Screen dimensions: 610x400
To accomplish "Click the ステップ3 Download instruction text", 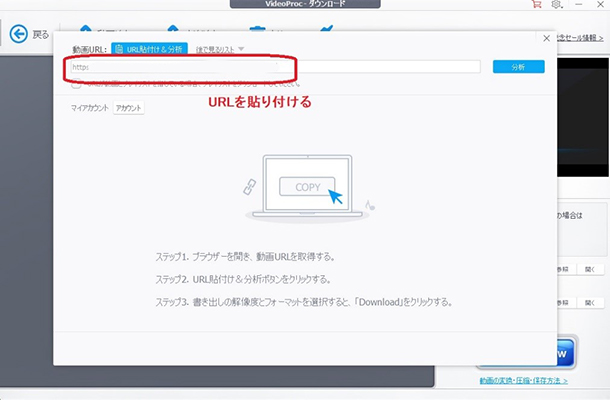I will [x=304, y=302].
